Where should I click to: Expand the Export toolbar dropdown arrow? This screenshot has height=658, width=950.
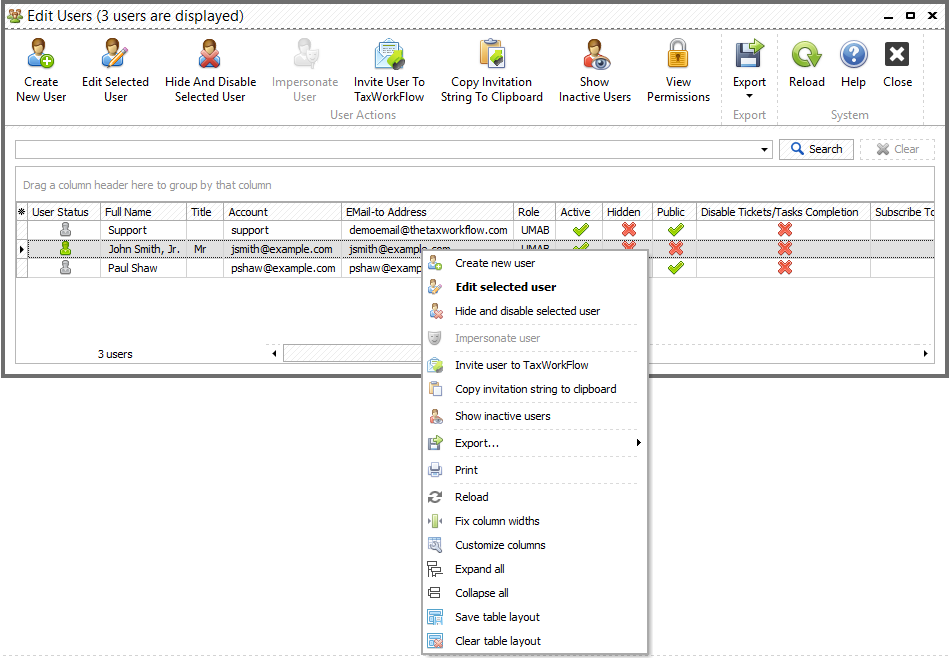click(x=749, y=96)
